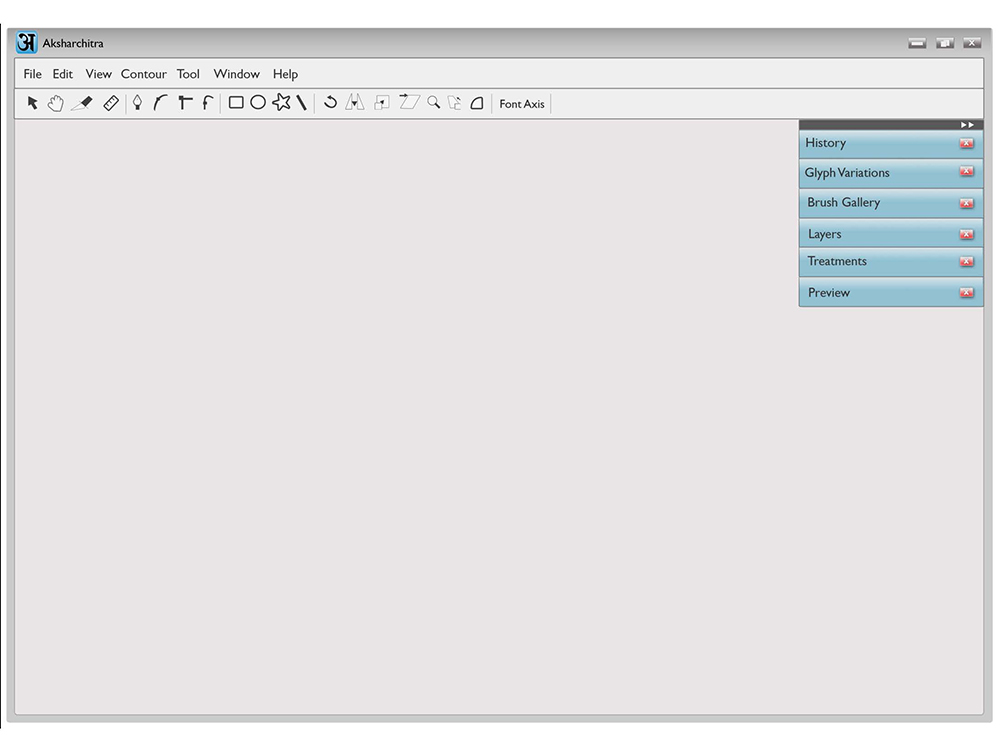Select the ellipse shape tool
1000x750 pixels.
tap(258, 103)
